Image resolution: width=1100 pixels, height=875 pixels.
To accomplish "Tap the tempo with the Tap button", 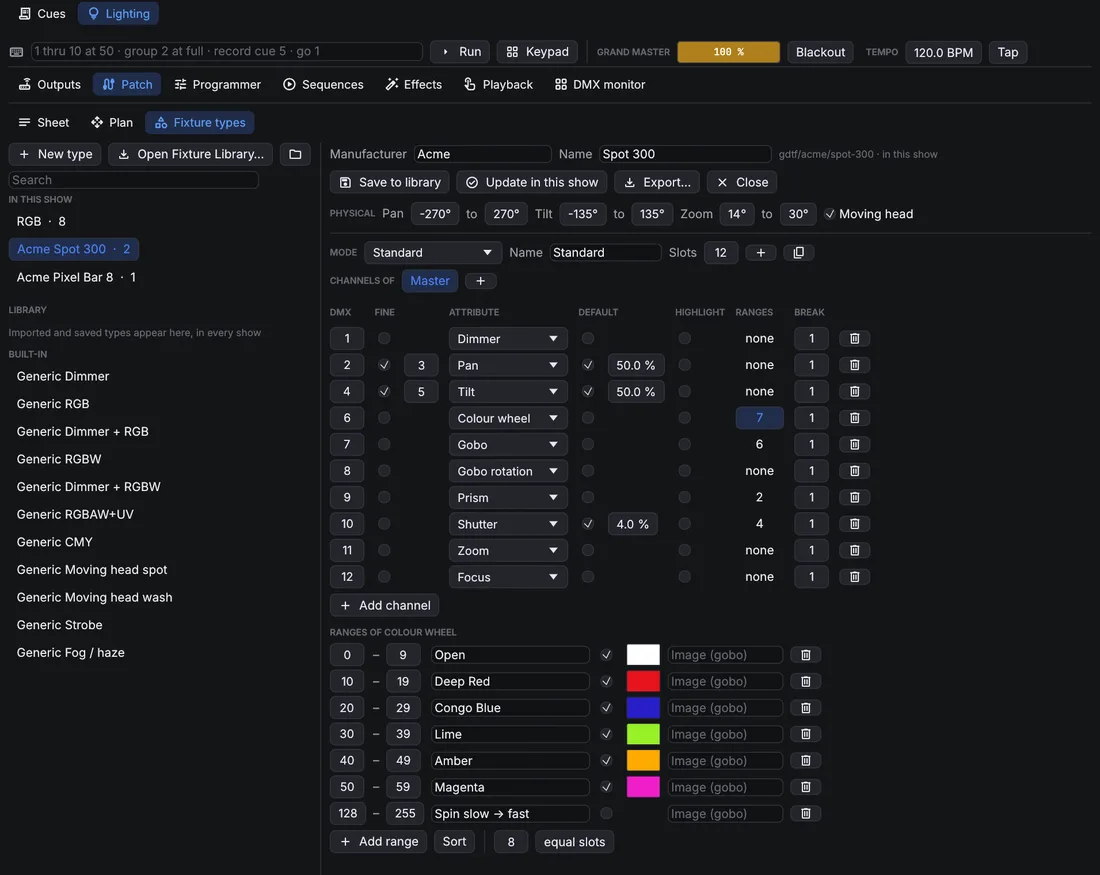I will tap(1007, 52).
